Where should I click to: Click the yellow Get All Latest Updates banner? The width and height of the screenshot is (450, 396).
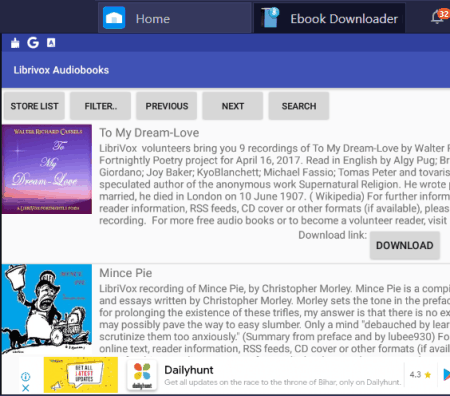coord(81,375)
